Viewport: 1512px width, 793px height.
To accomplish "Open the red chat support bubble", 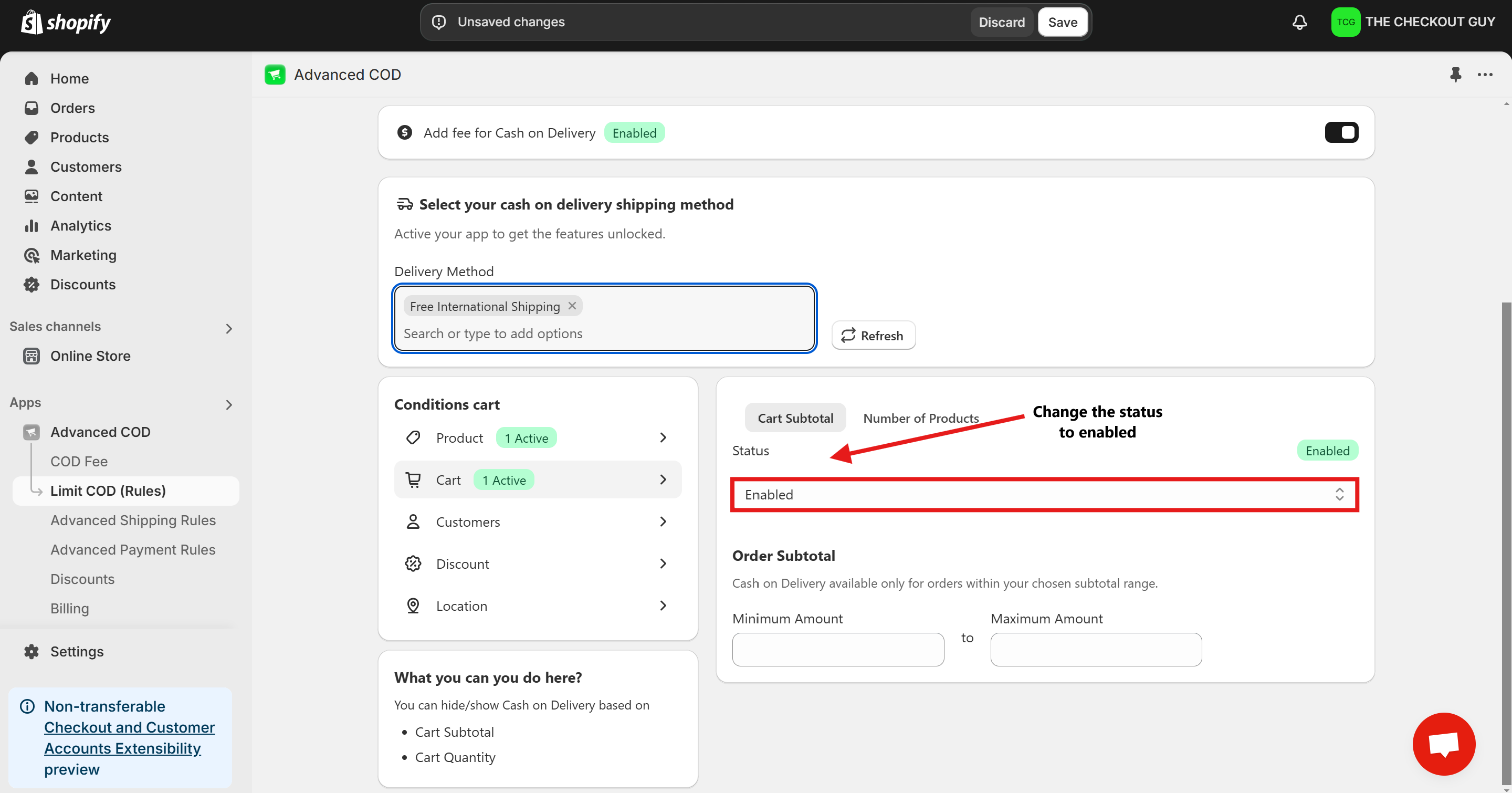I will coord(1443,744).
